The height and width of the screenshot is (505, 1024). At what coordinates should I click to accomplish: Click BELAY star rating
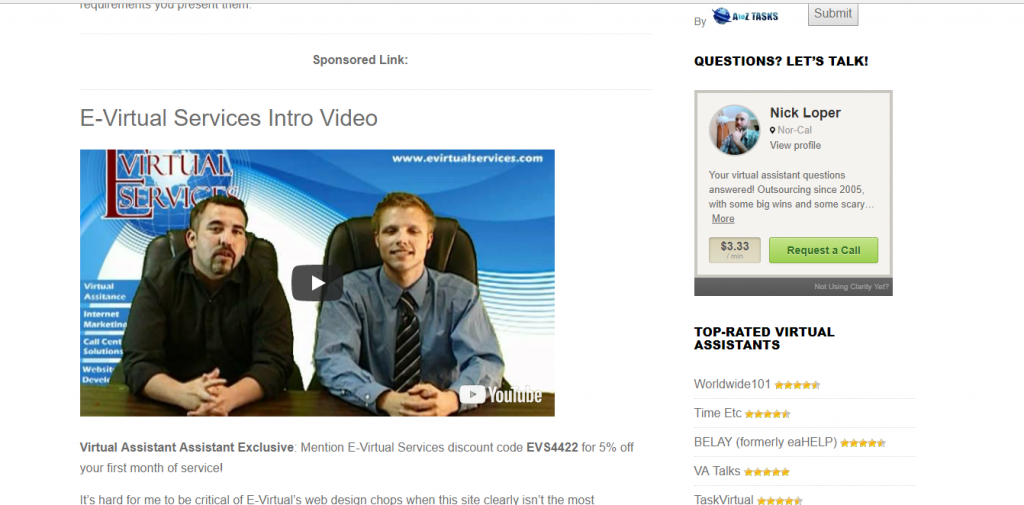(x=863, y=443)
